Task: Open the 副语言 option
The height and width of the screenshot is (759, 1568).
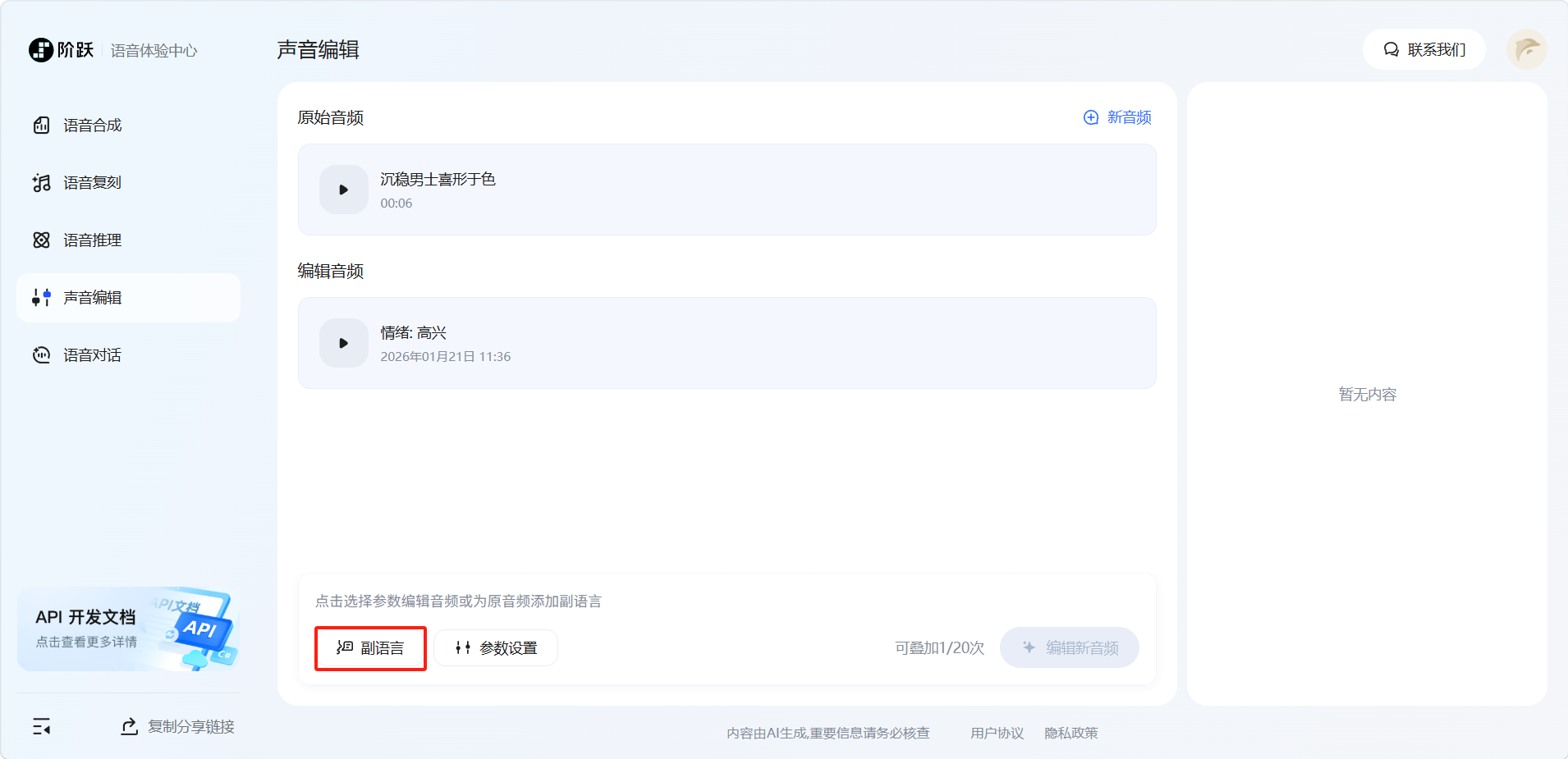Action: point(370,648)
